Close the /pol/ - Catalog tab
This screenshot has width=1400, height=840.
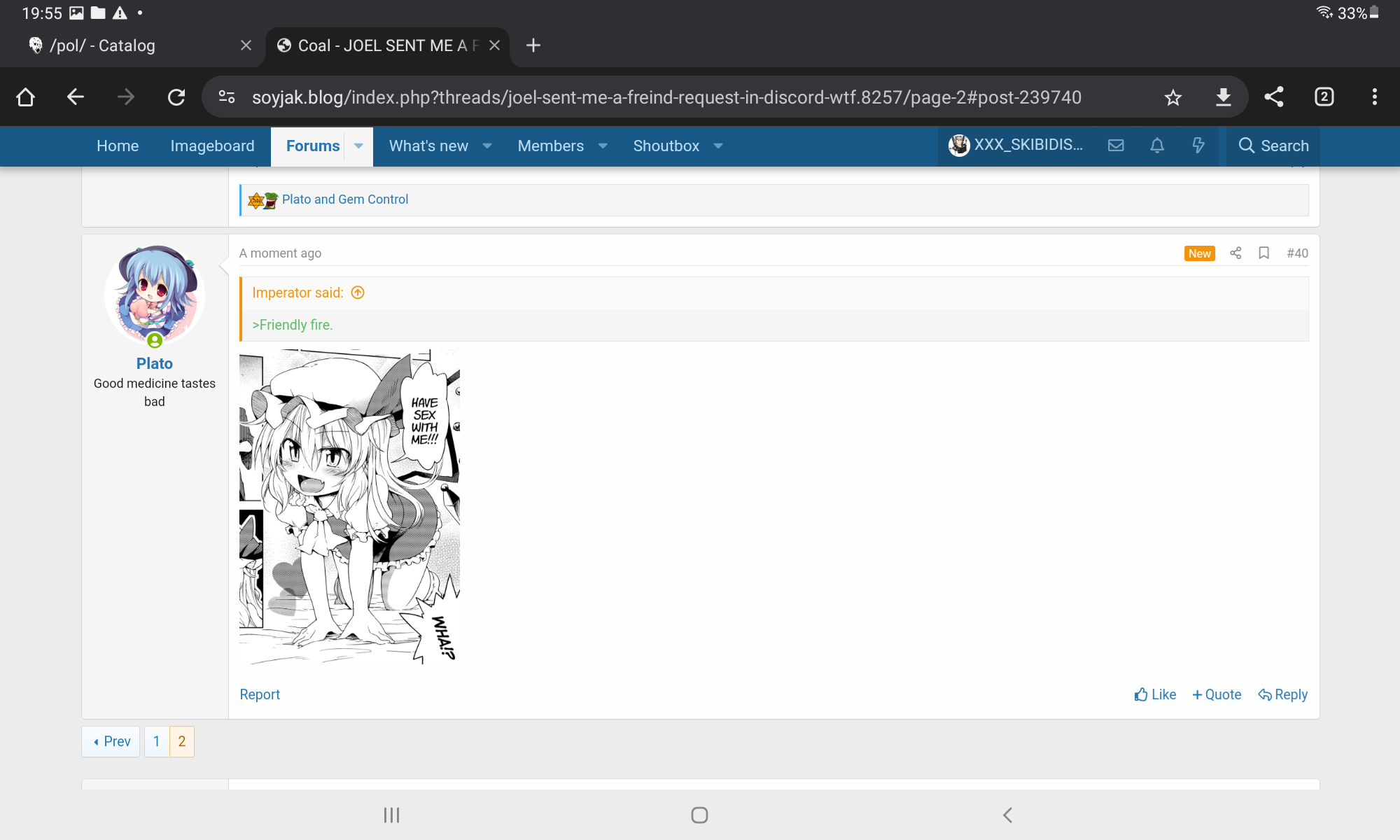point(246,45)
